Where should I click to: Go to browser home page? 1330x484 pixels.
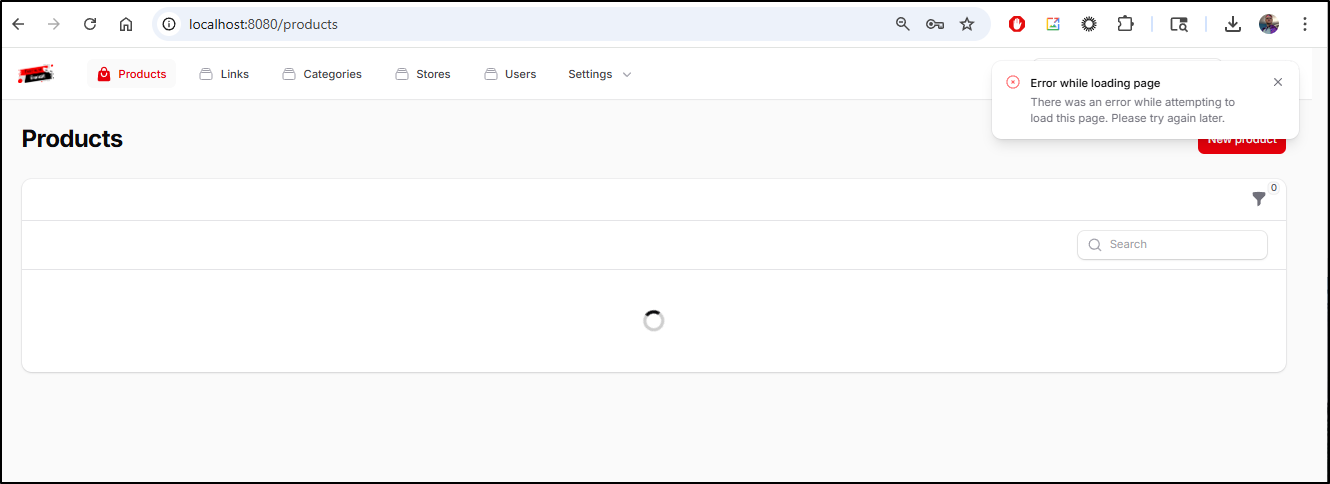126,24
